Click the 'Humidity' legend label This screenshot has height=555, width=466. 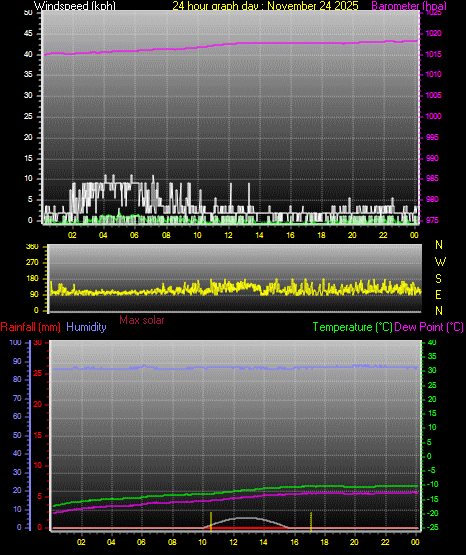tap(86, 327)
